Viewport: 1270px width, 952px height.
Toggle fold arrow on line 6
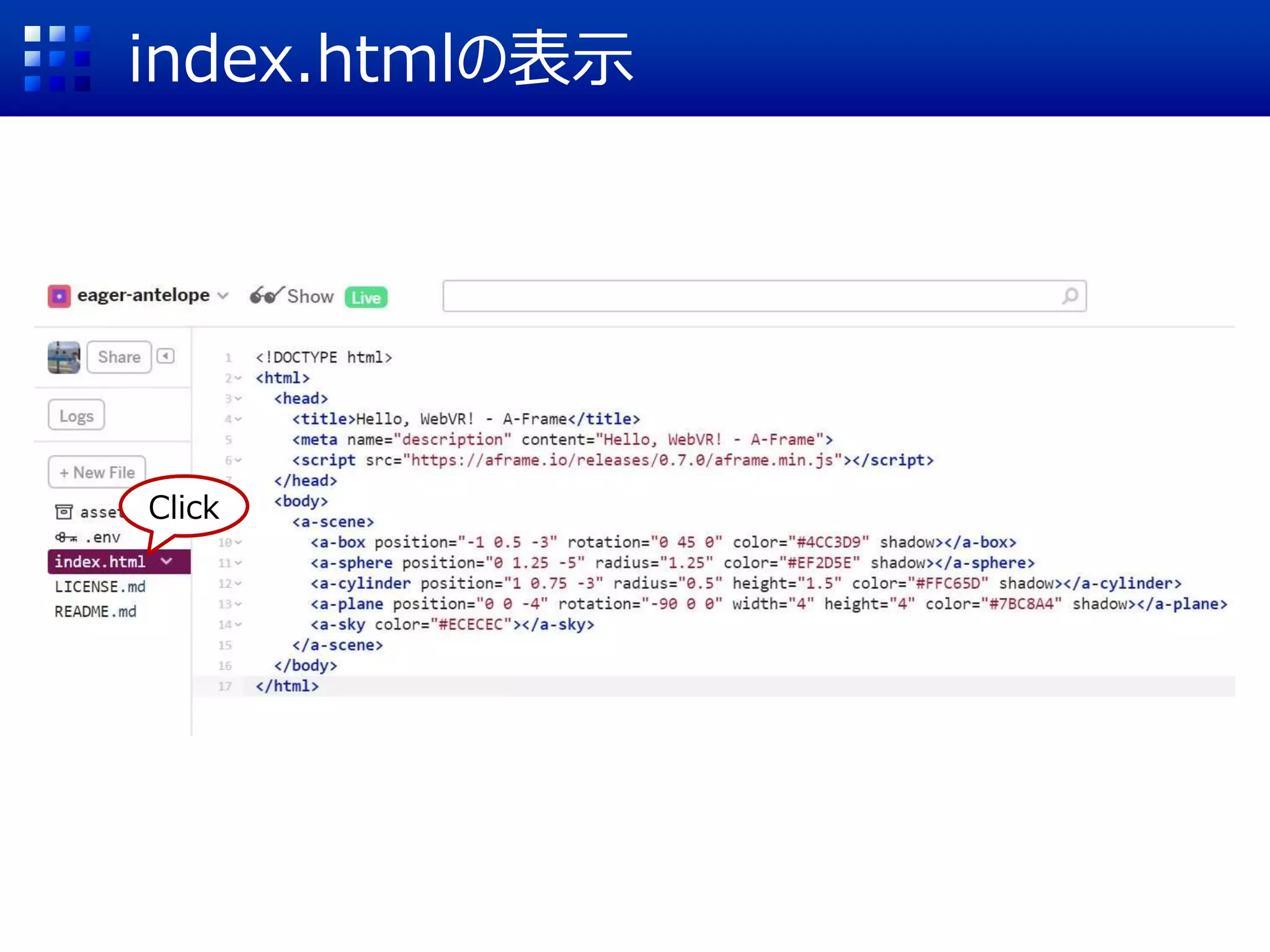(x=238, y=460)
